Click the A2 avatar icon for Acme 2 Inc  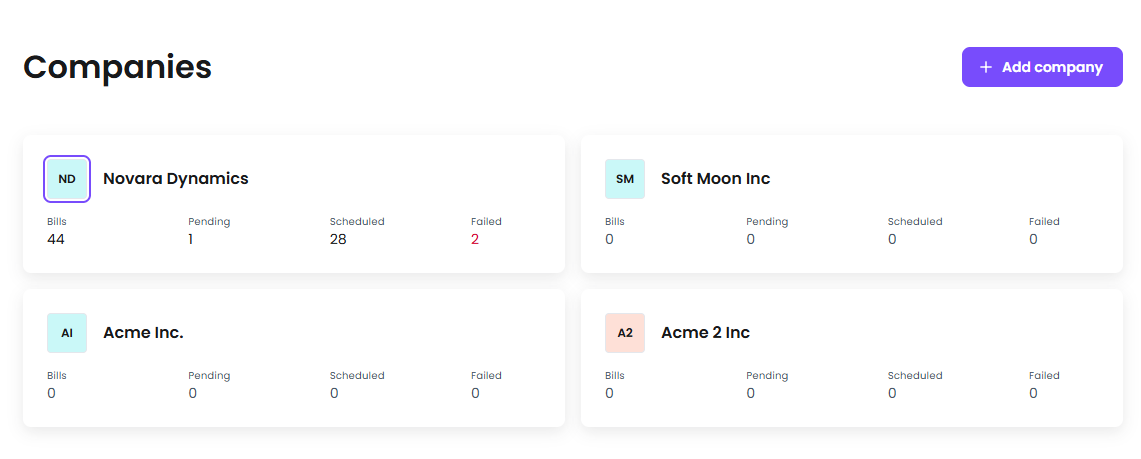coord(625,333)
